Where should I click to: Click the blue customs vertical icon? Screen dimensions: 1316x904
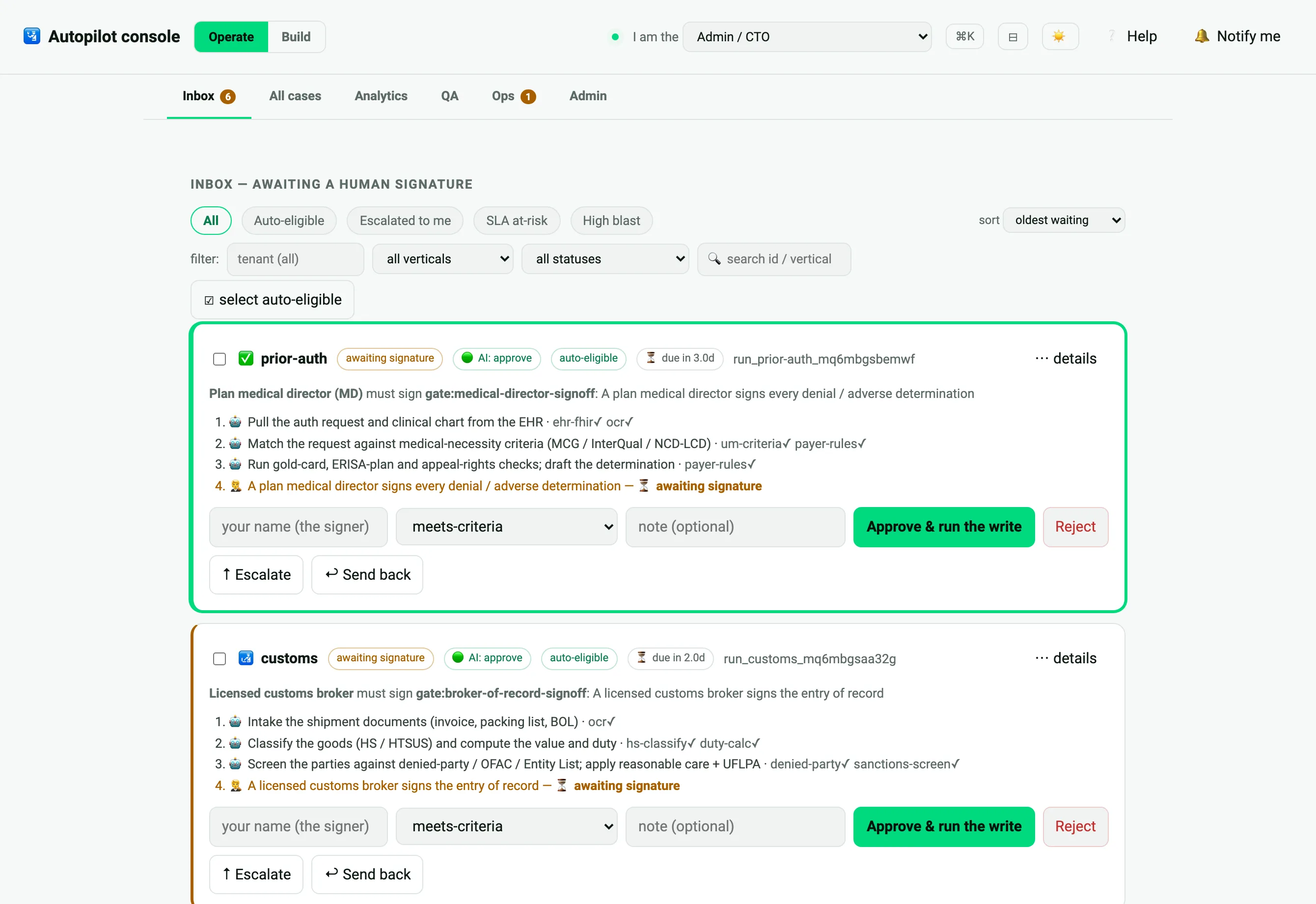[x=246, y=658]
